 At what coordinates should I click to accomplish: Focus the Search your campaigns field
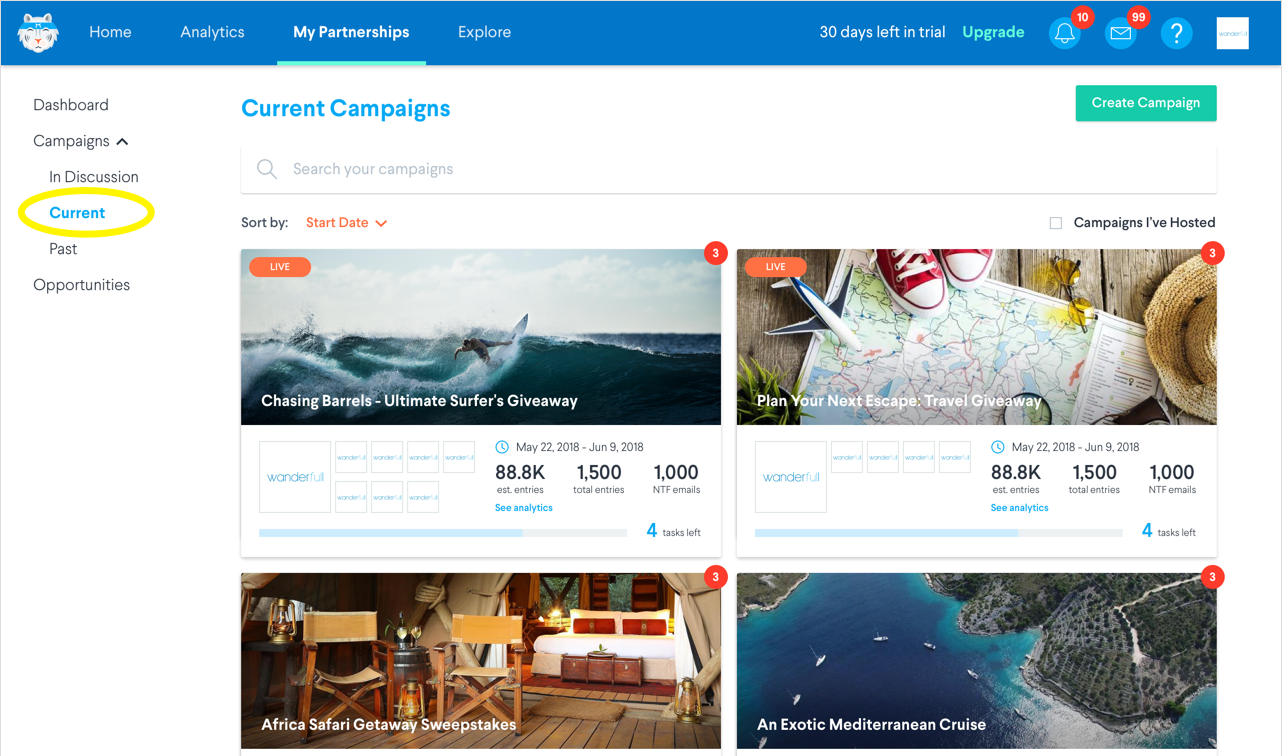pos(729,169)
